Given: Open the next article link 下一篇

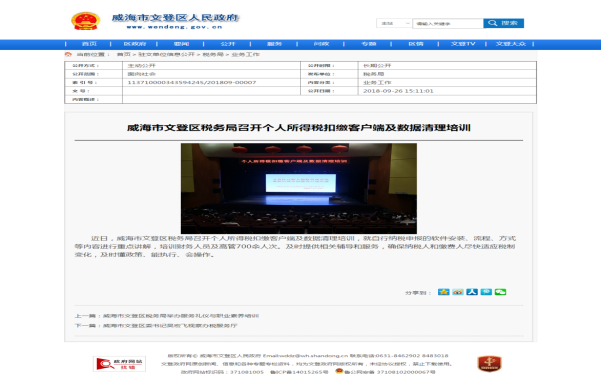Looking at the screenshot, I should click(156, 326).
